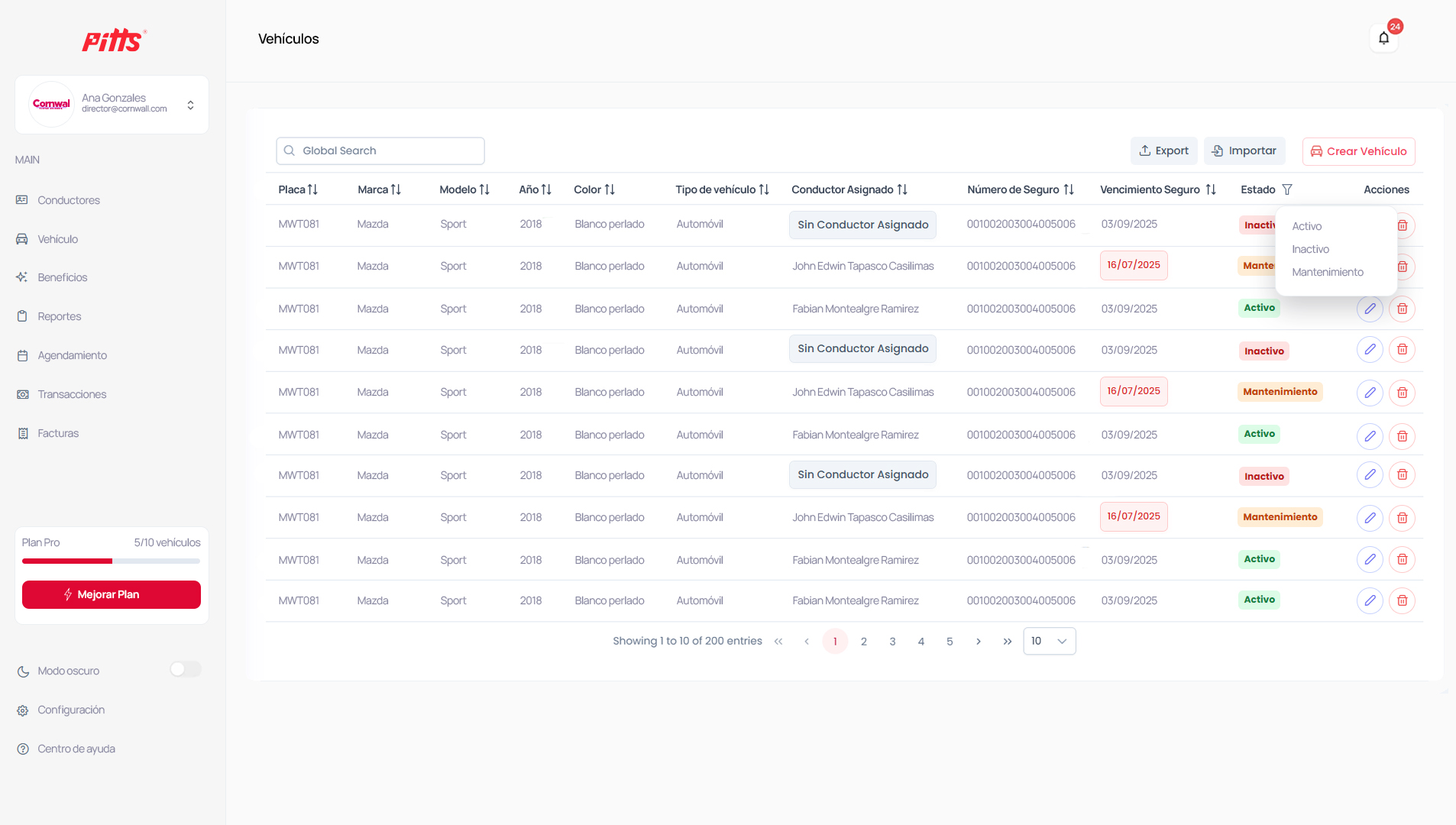Image resolution: width=1456 pixels, height=825 pixels.
Task: Click the Estado filter funnel icon
Action: point(1287,189)
